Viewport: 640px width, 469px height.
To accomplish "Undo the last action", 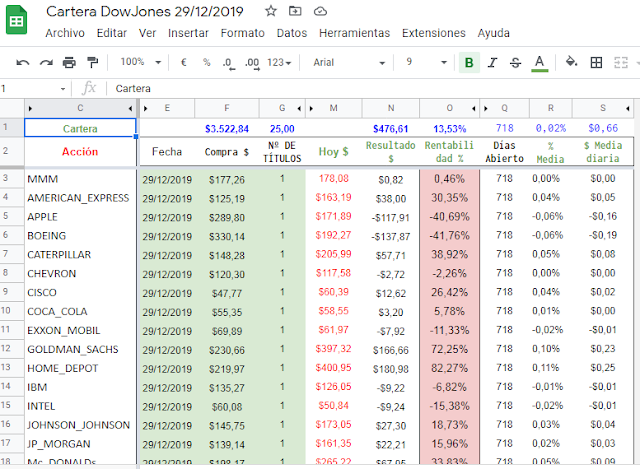I will click(22, 62).
